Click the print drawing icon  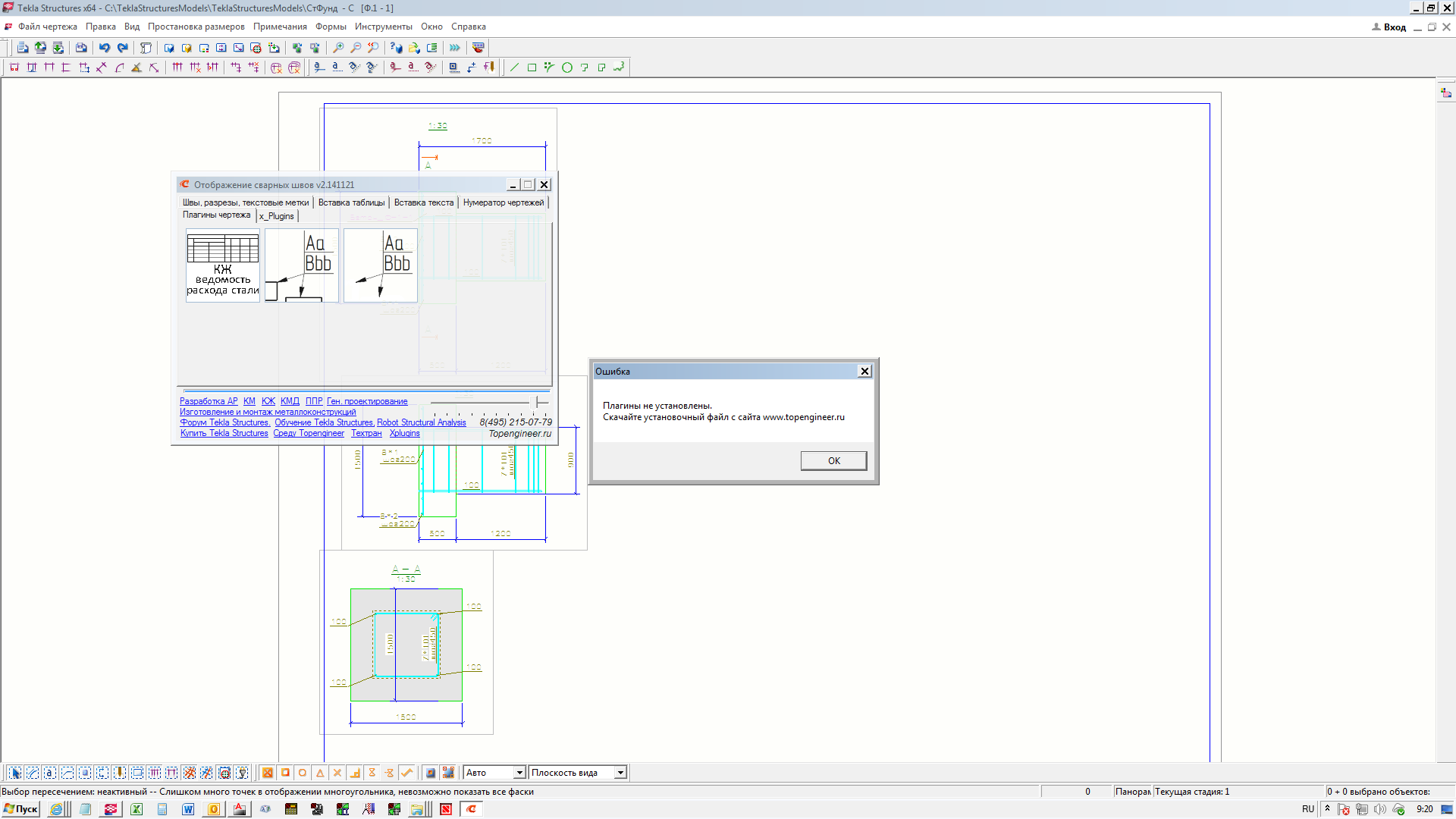pos(81,48)
